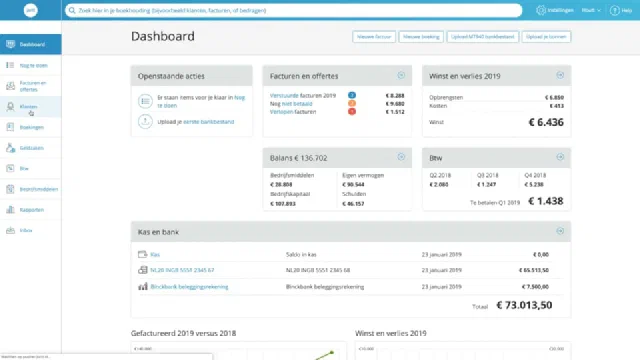Open the Verlopen facturen link
The image size is (640, 360).
pyautogui.click(x=282, y=112)
